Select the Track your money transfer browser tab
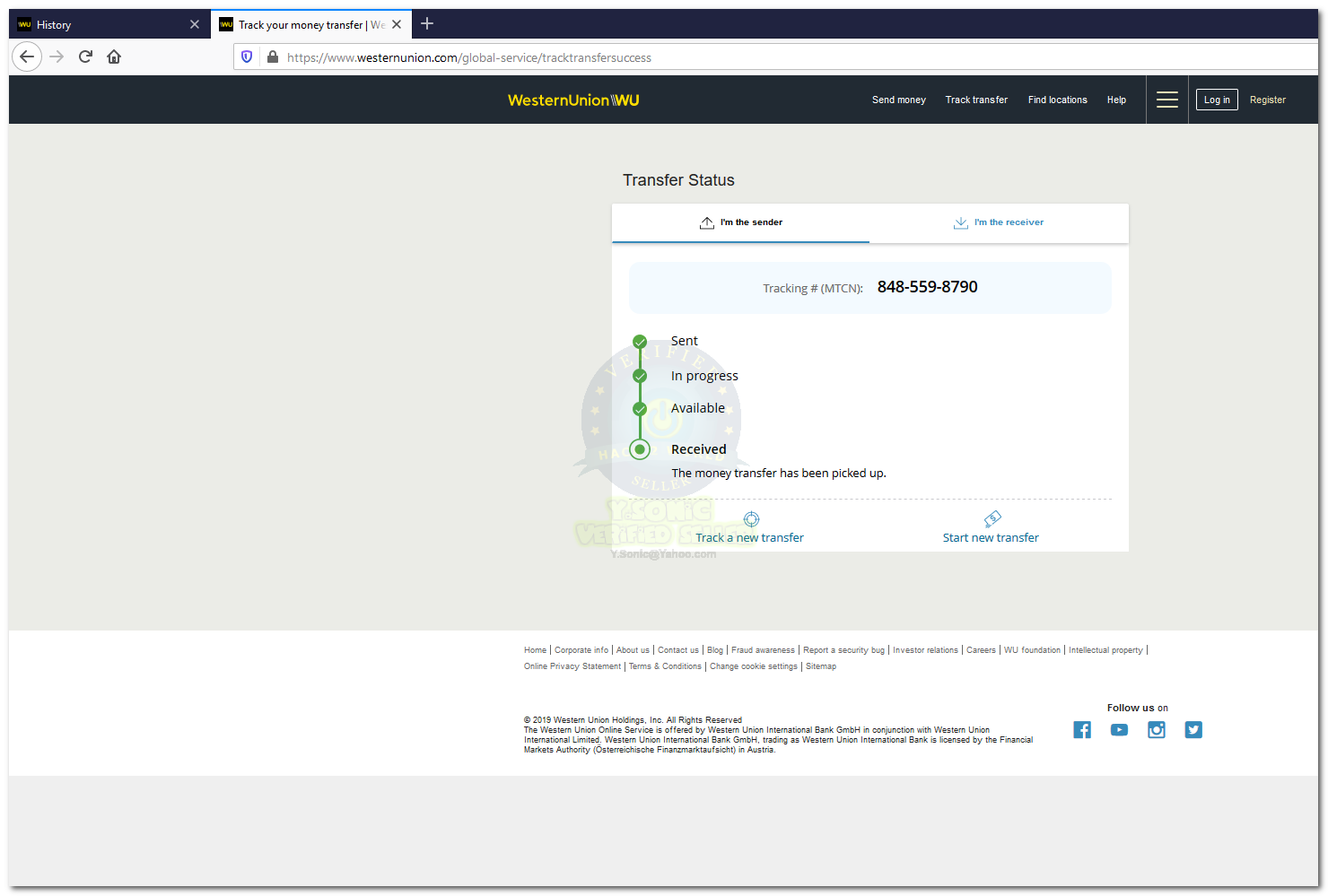The width and height of the screenshot is (1328, 896). 311,24
